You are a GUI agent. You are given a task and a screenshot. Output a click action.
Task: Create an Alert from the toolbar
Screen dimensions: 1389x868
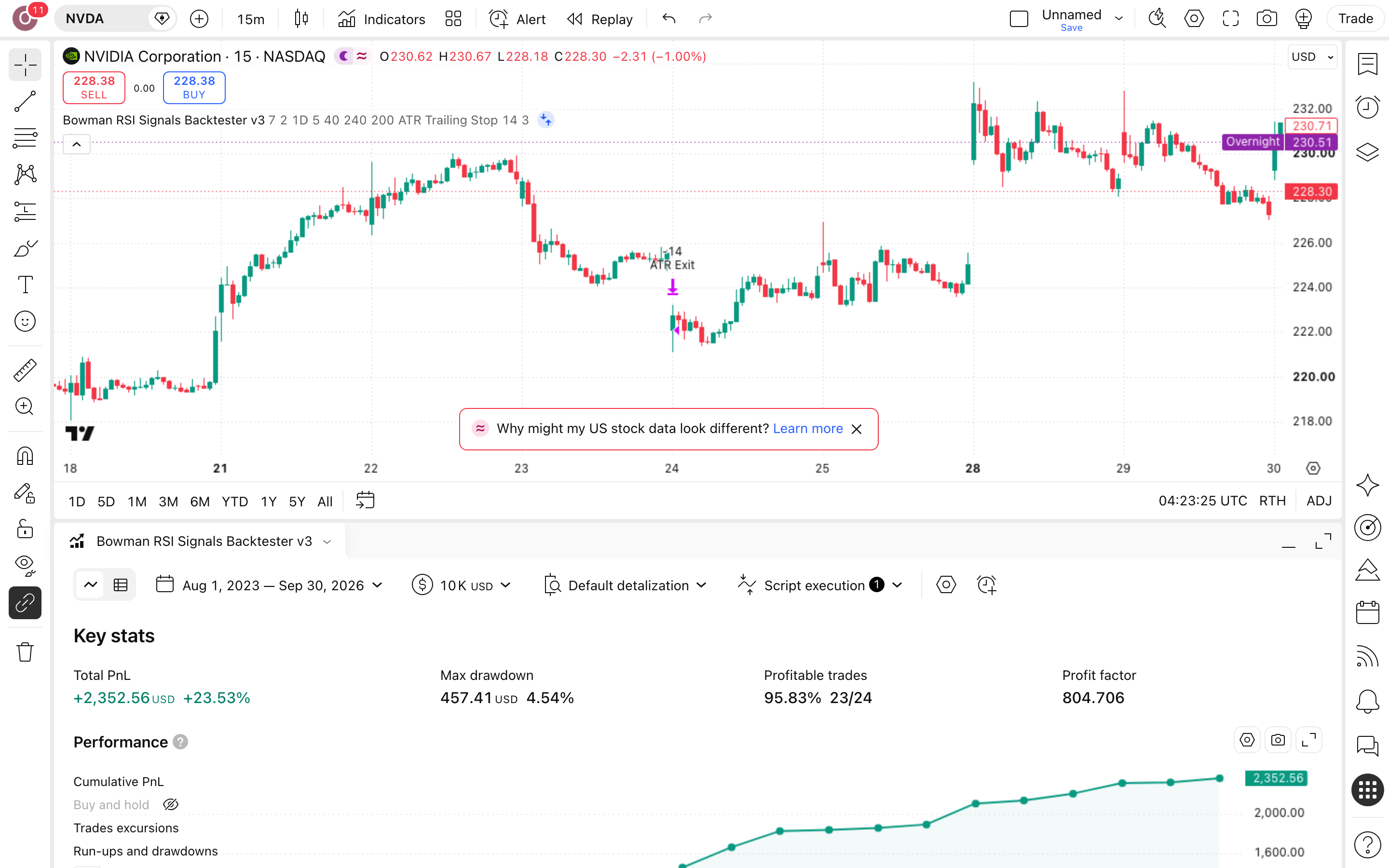pyautogui.click(x=517, y=19)
